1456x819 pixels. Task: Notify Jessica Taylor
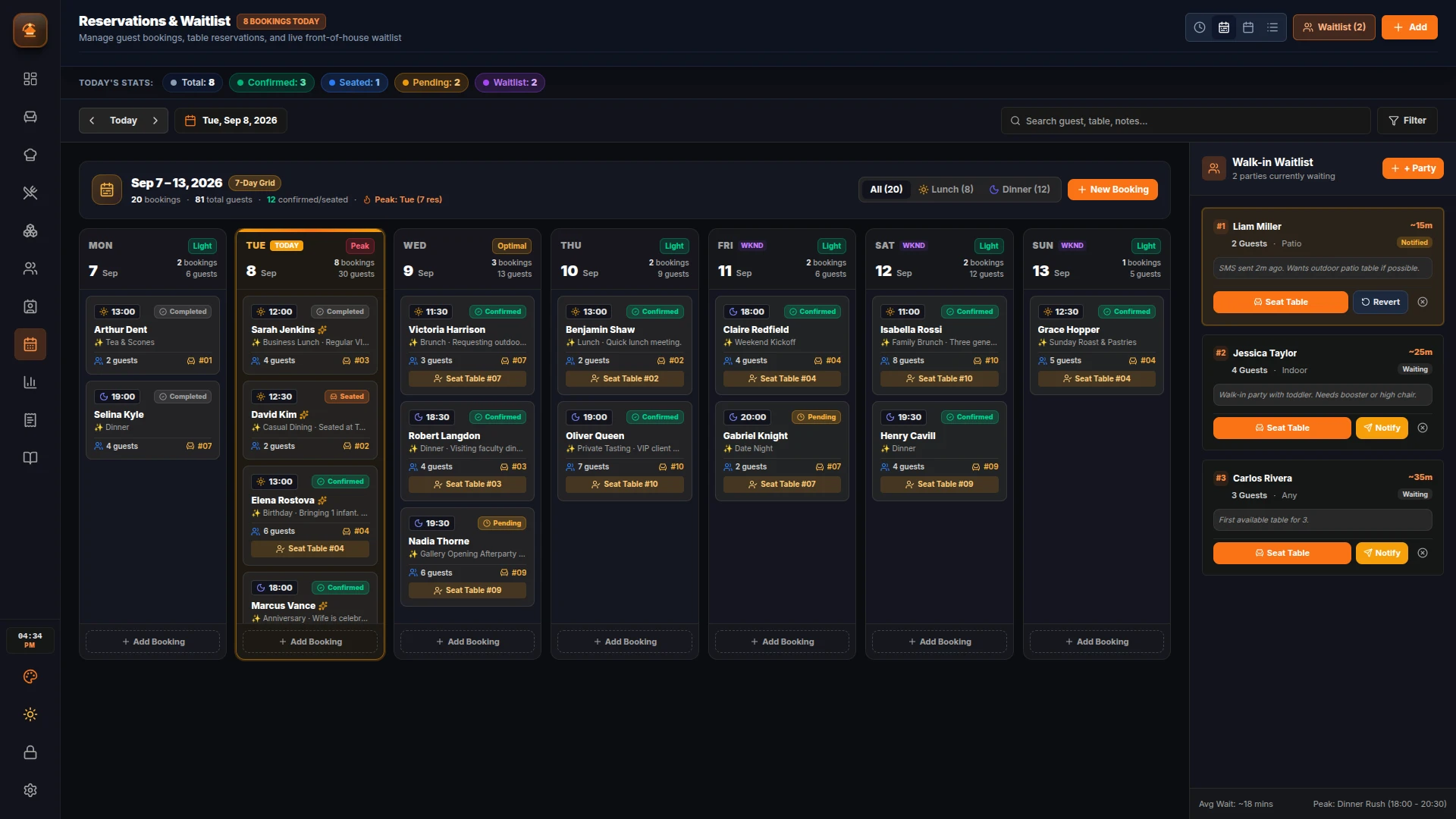coord(1382,428)
